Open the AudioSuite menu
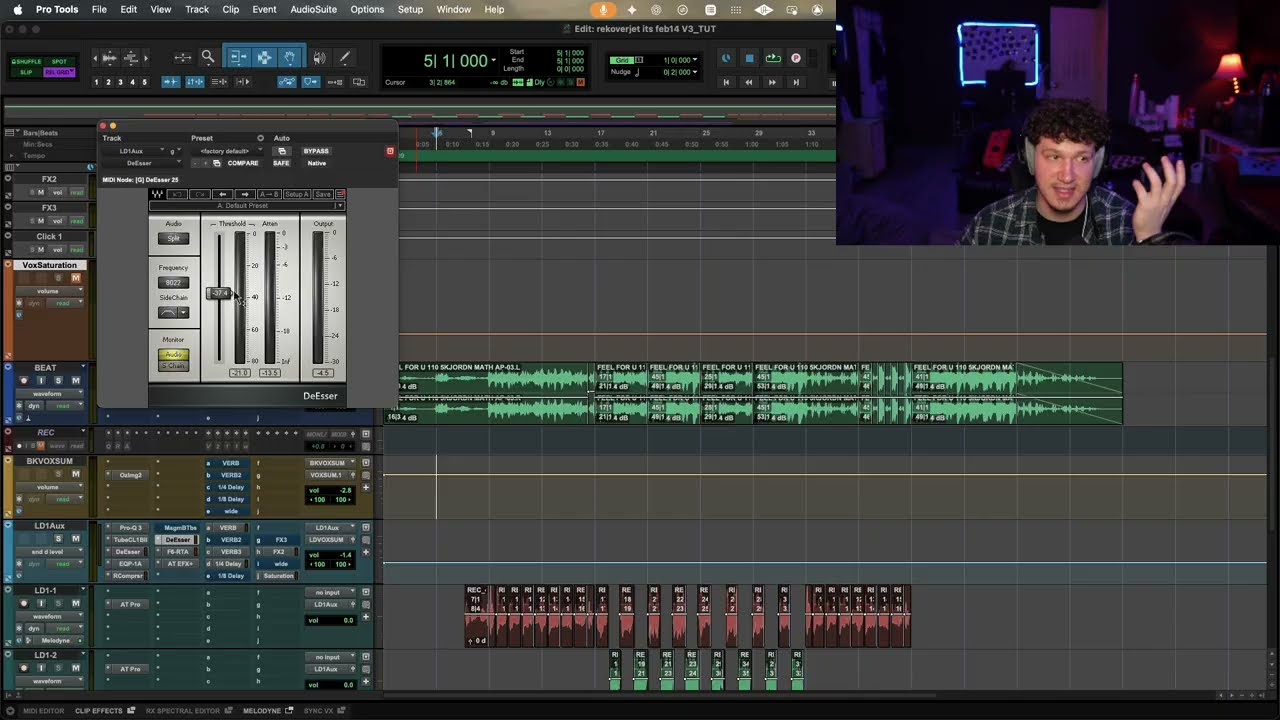Viewport: 1280px width, 720px height. (313, 9)
